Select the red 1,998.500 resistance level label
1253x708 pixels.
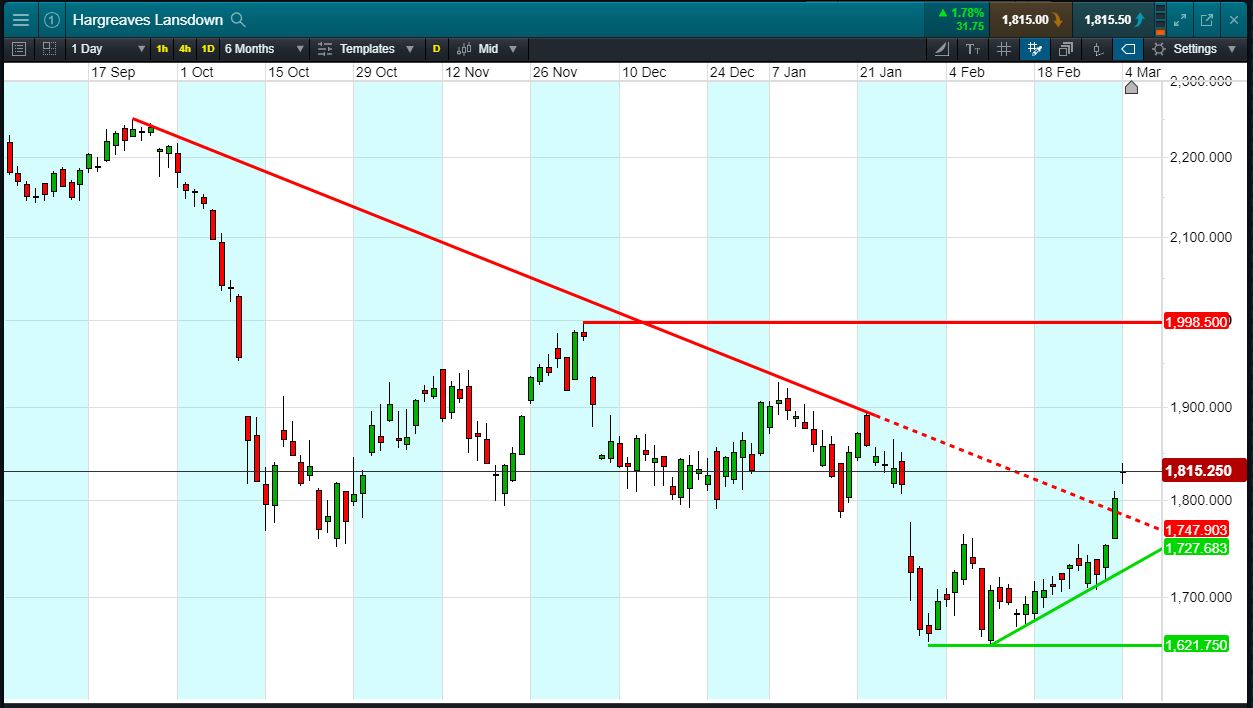point(1196,322)
